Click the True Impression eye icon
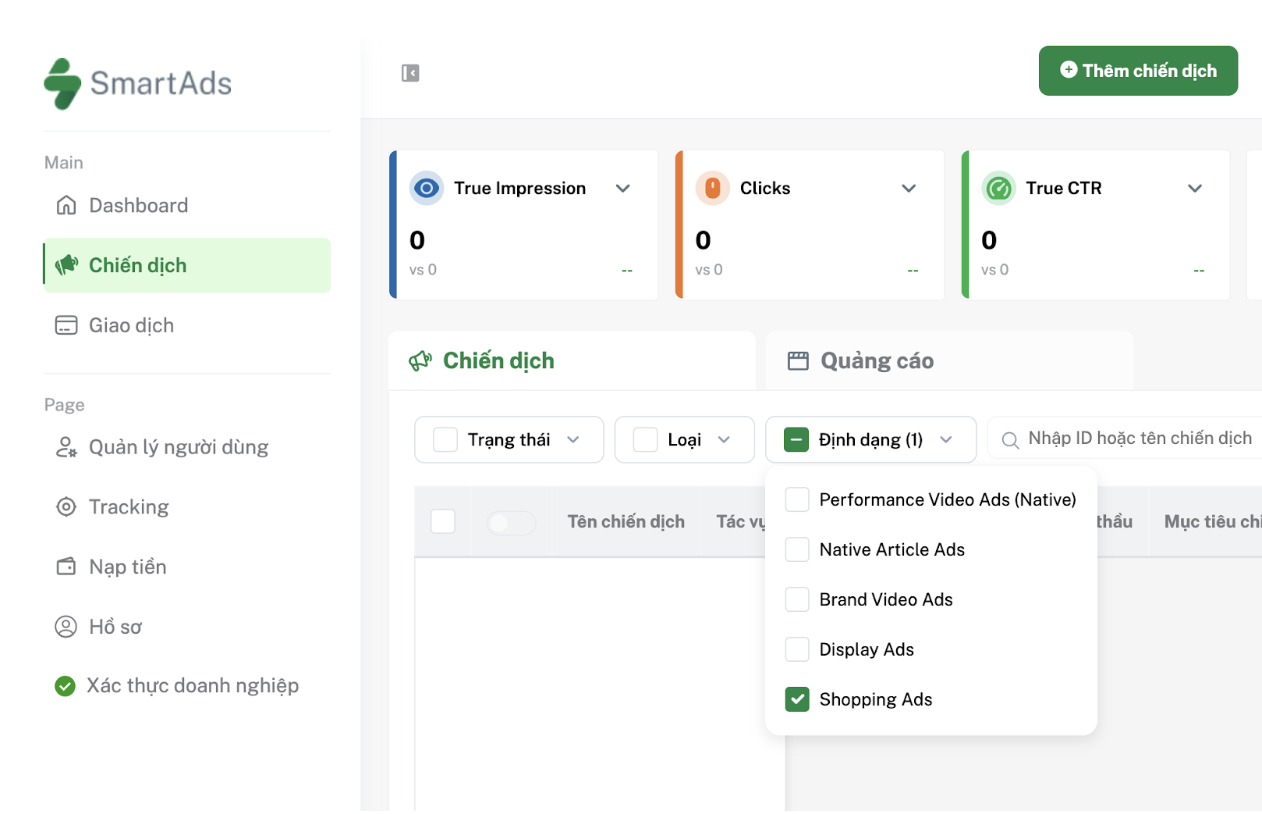 (x=427, y=188)
